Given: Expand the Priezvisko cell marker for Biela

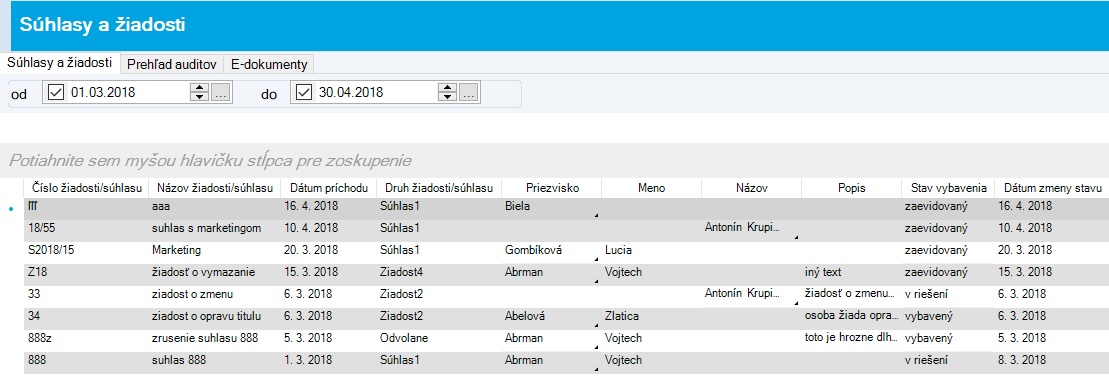Looking at the screenshot, I should [596, 215].
